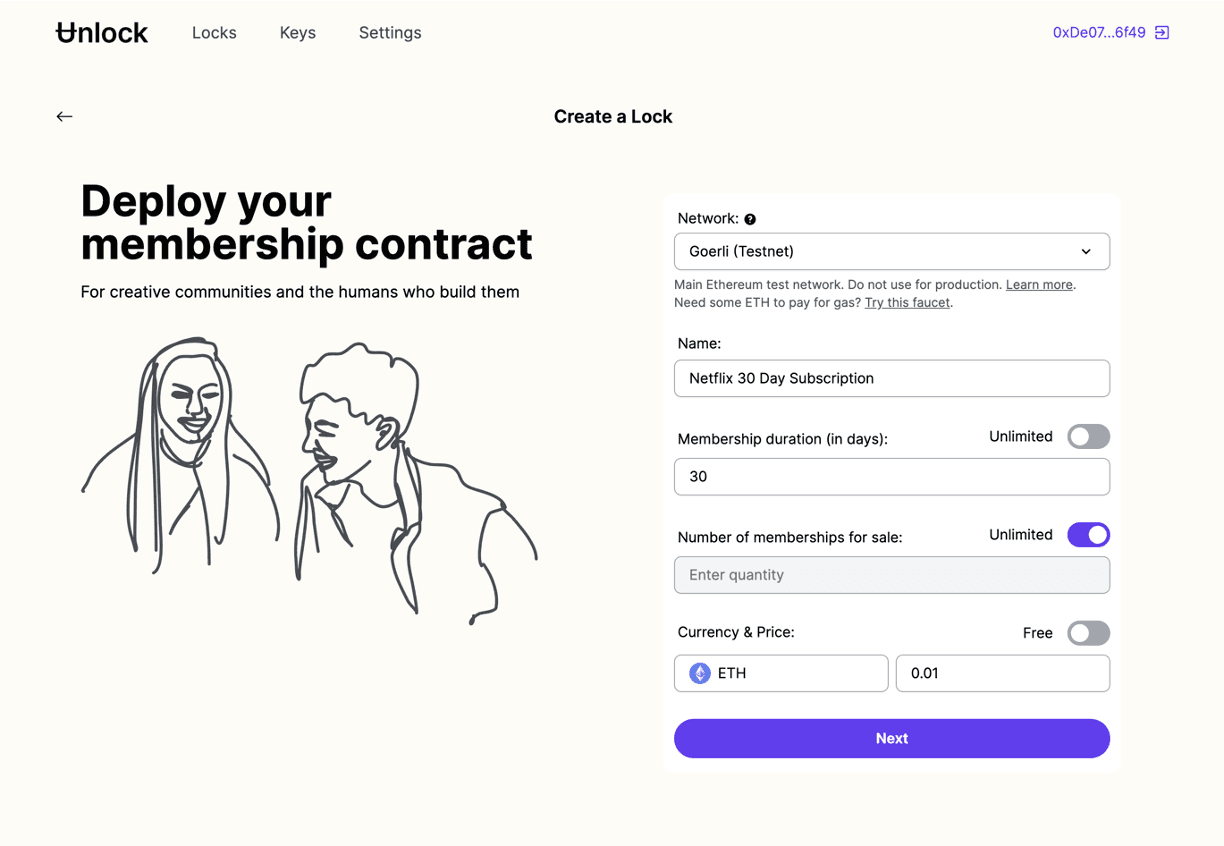Click the ETH currency icon

coord(700,673)
